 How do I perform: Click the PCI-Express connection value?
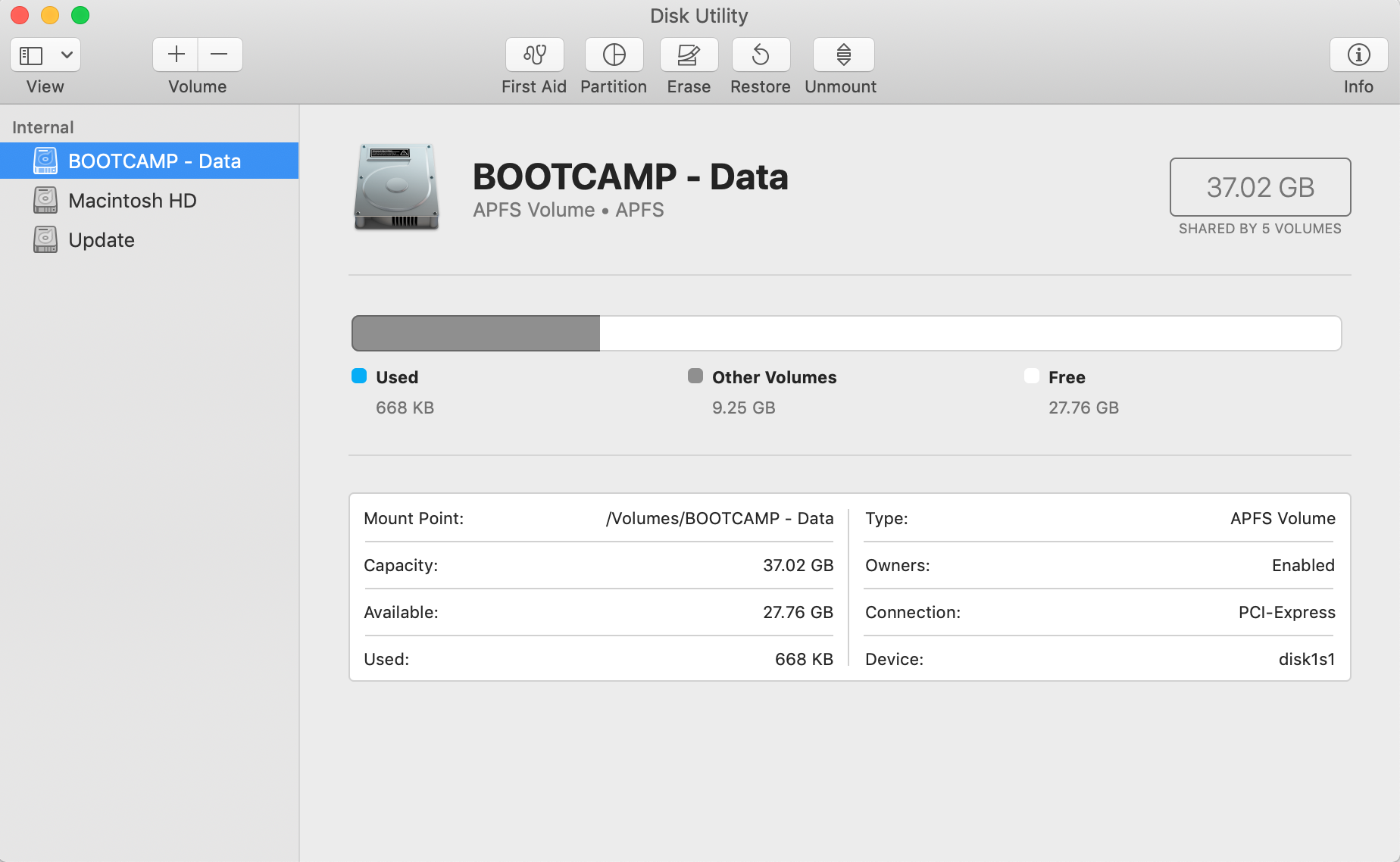(x=1287, y=612)
